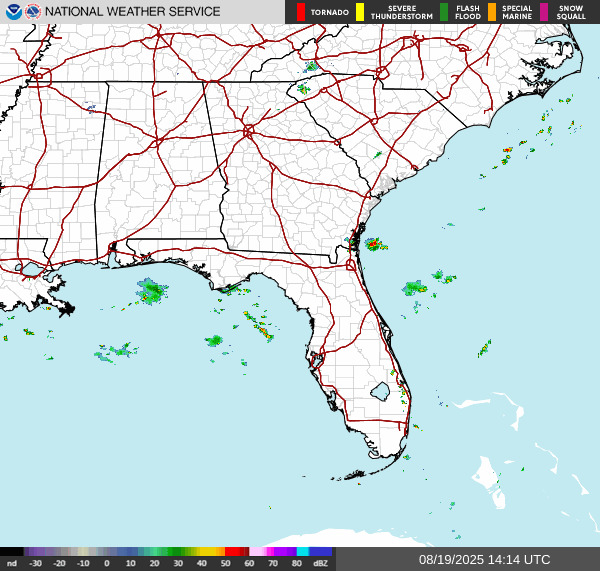Click the Snow Squall legend label

tap(571, 12)
